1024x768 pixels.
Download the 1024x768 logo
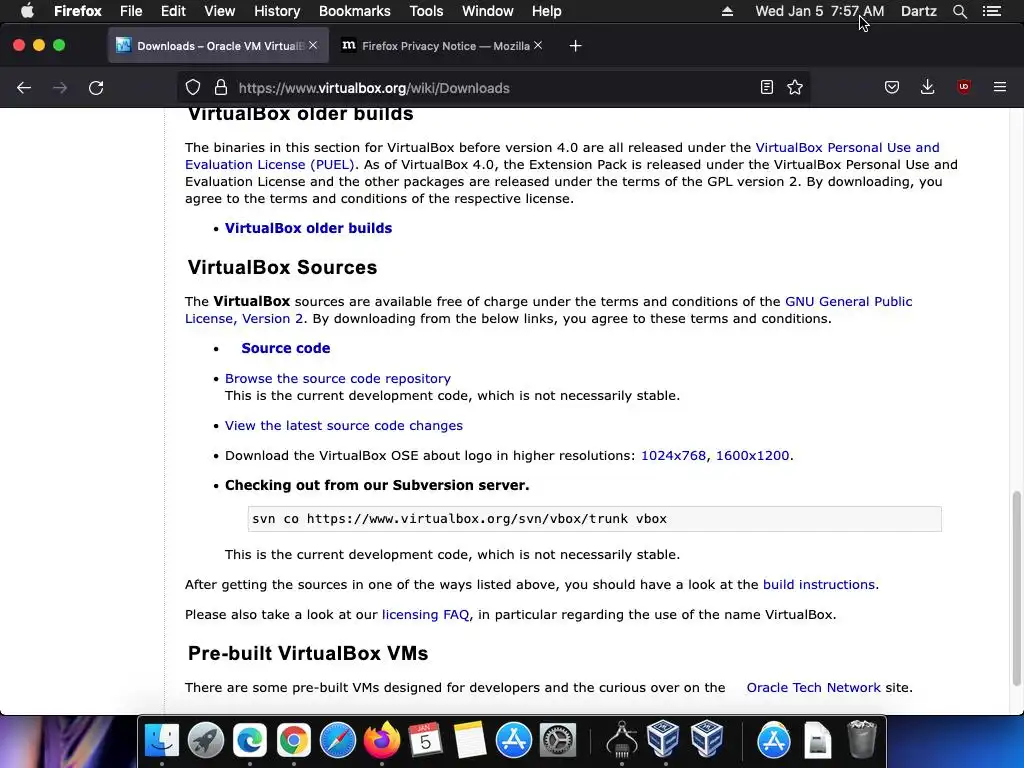pyautogui.click(x=673, y=456)
